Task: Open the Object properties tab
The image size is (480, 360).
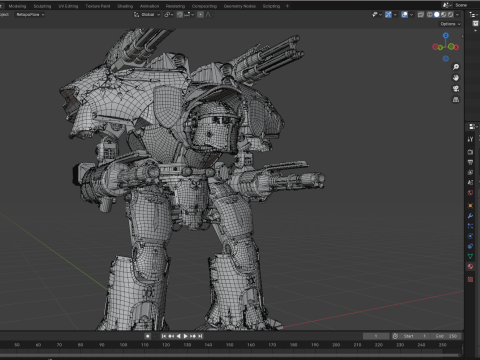Action: 470,205
